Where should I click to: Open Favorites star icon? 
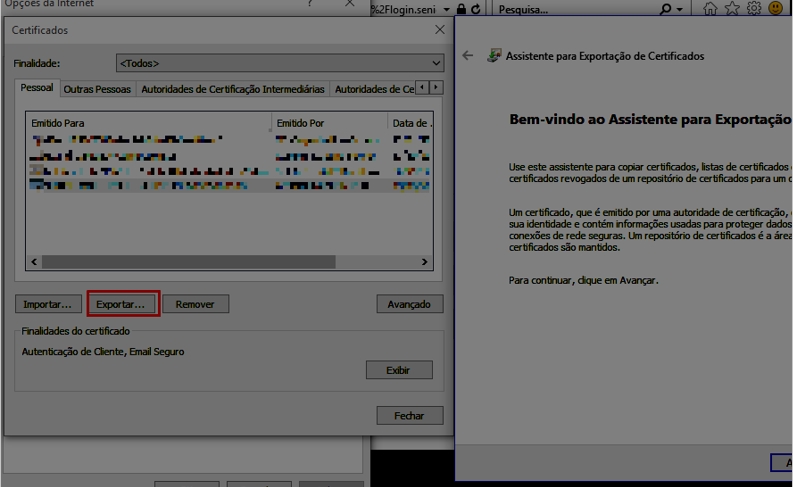coord(732,8)
